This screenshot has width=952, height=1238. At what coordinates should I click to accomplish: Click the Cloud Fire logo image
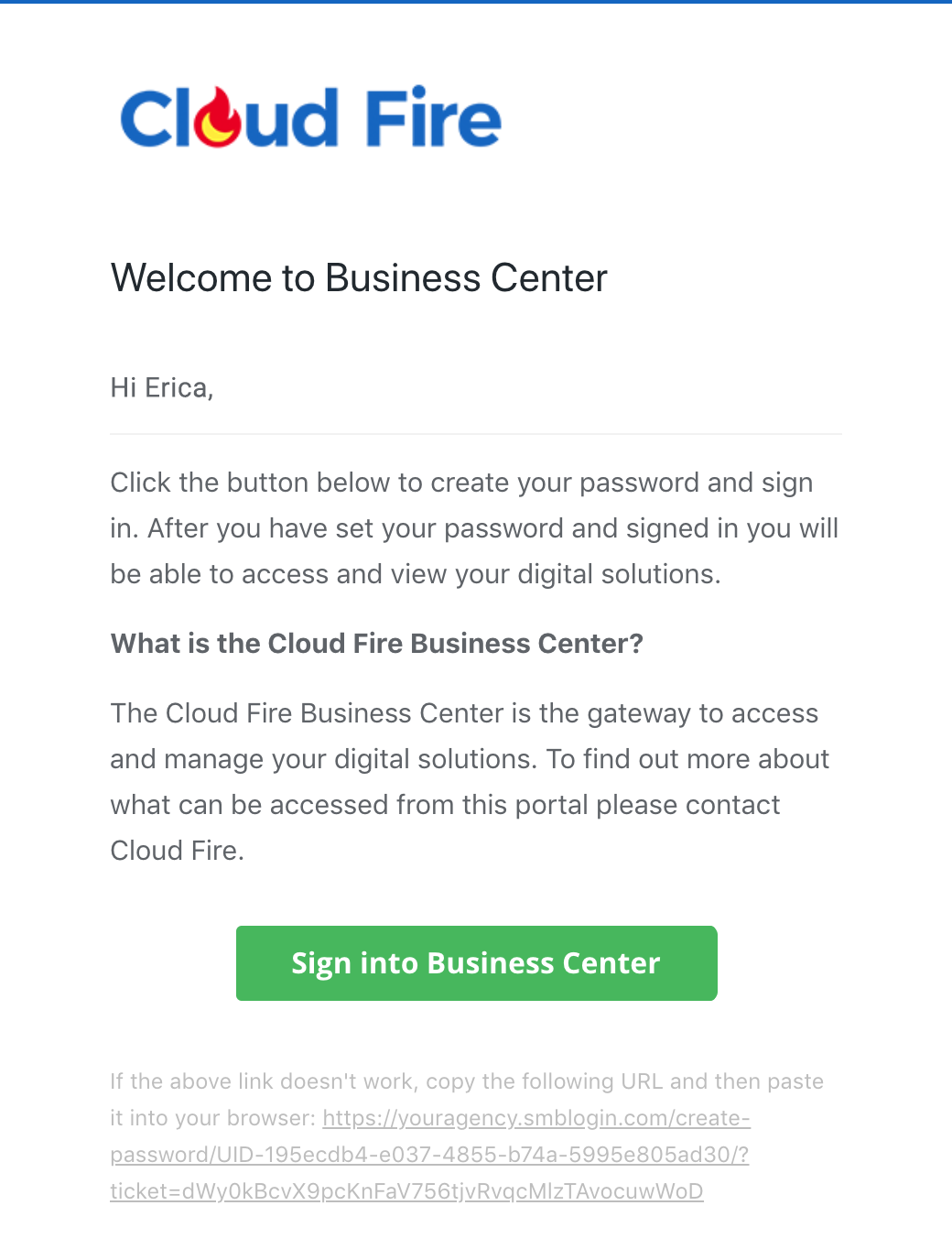(x=310, y=117)
